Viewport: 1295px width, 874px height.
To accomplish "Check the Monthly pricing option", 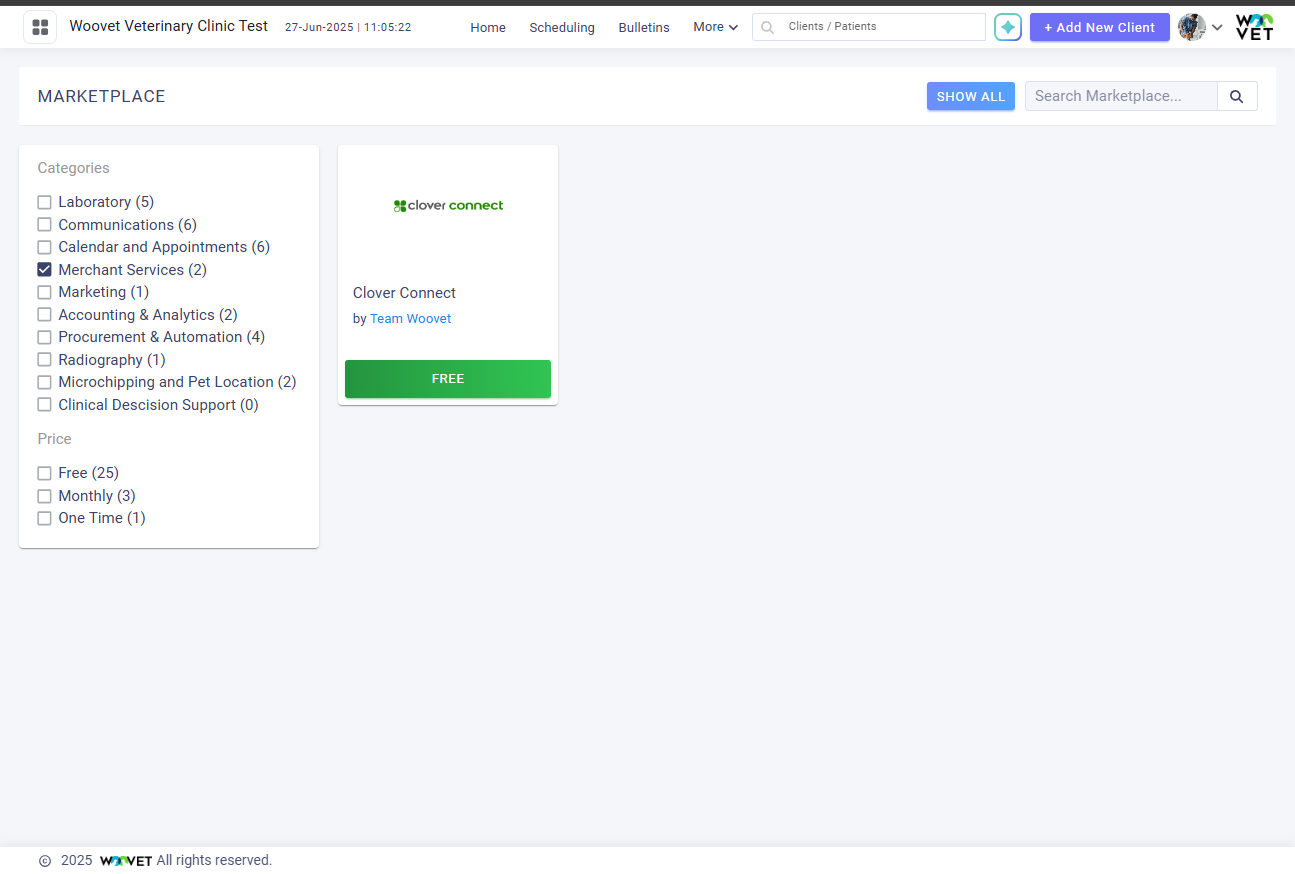I will [44, 495].
